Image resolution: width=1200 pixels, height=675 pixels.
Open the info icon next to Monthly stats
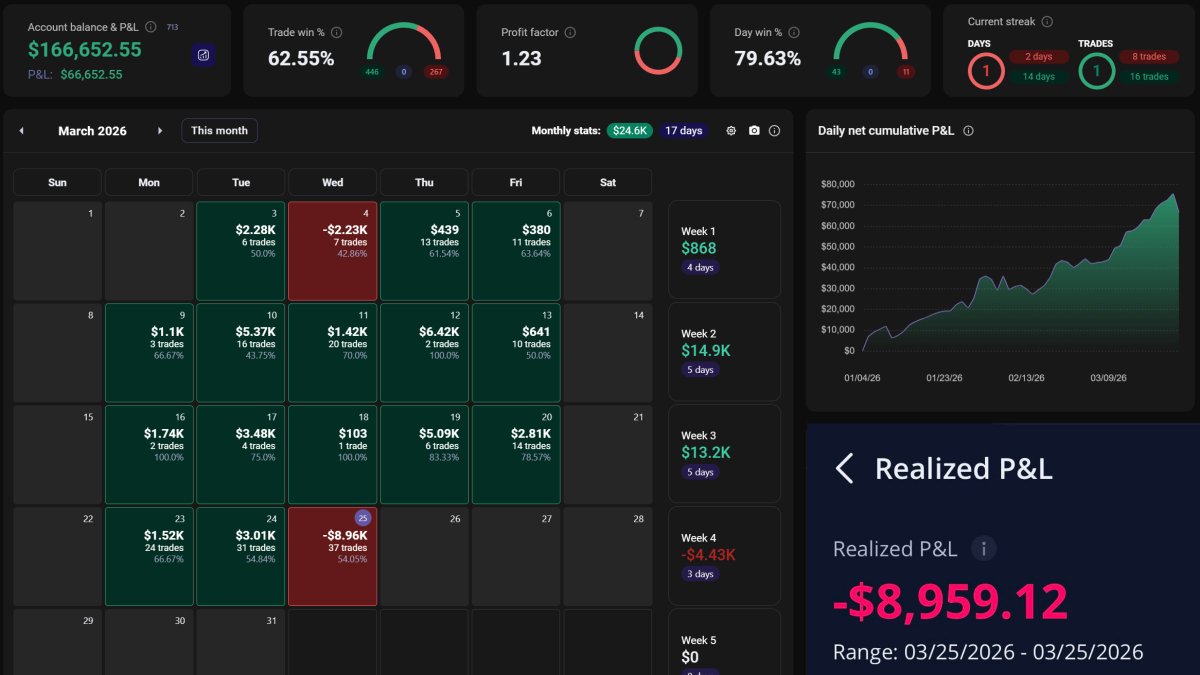pos(776,130)
